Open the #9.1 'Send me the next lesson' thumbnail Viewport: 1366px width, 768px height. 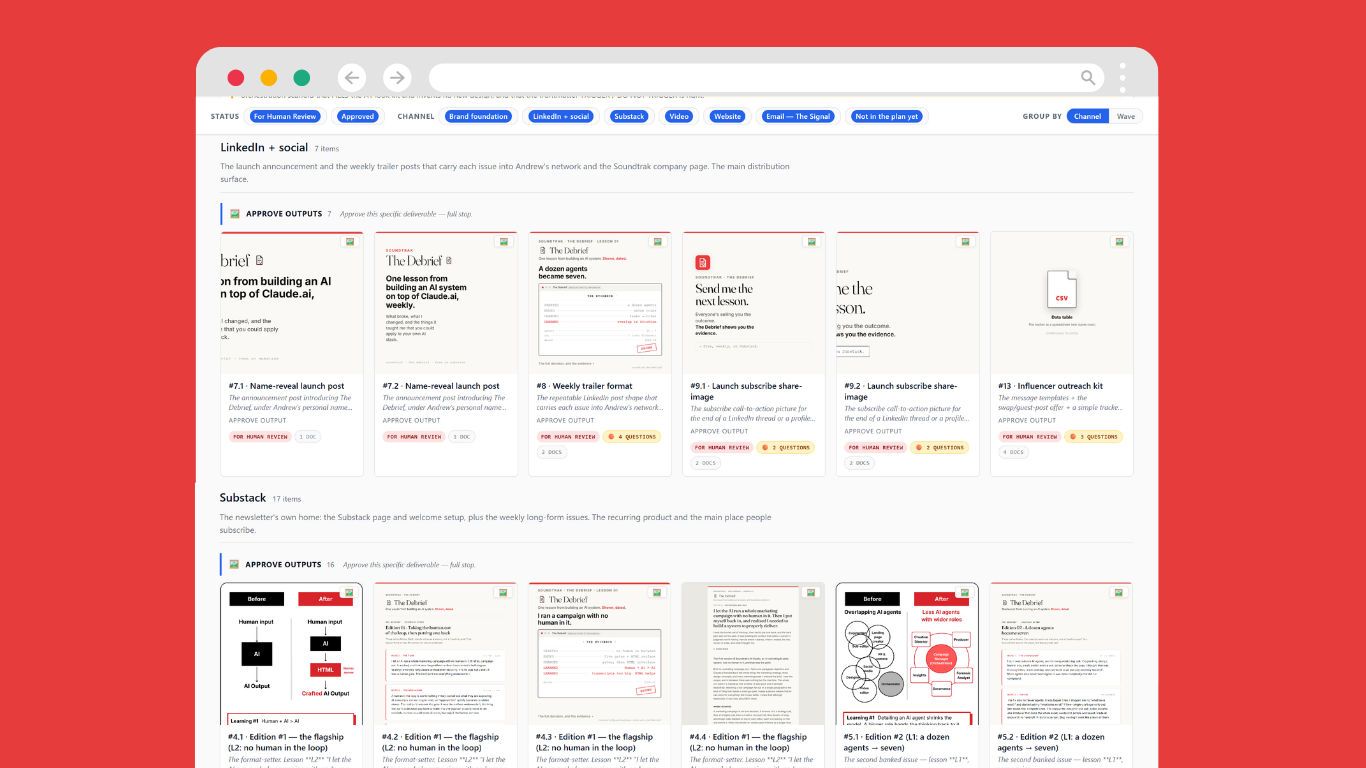(x=754, y=303)
